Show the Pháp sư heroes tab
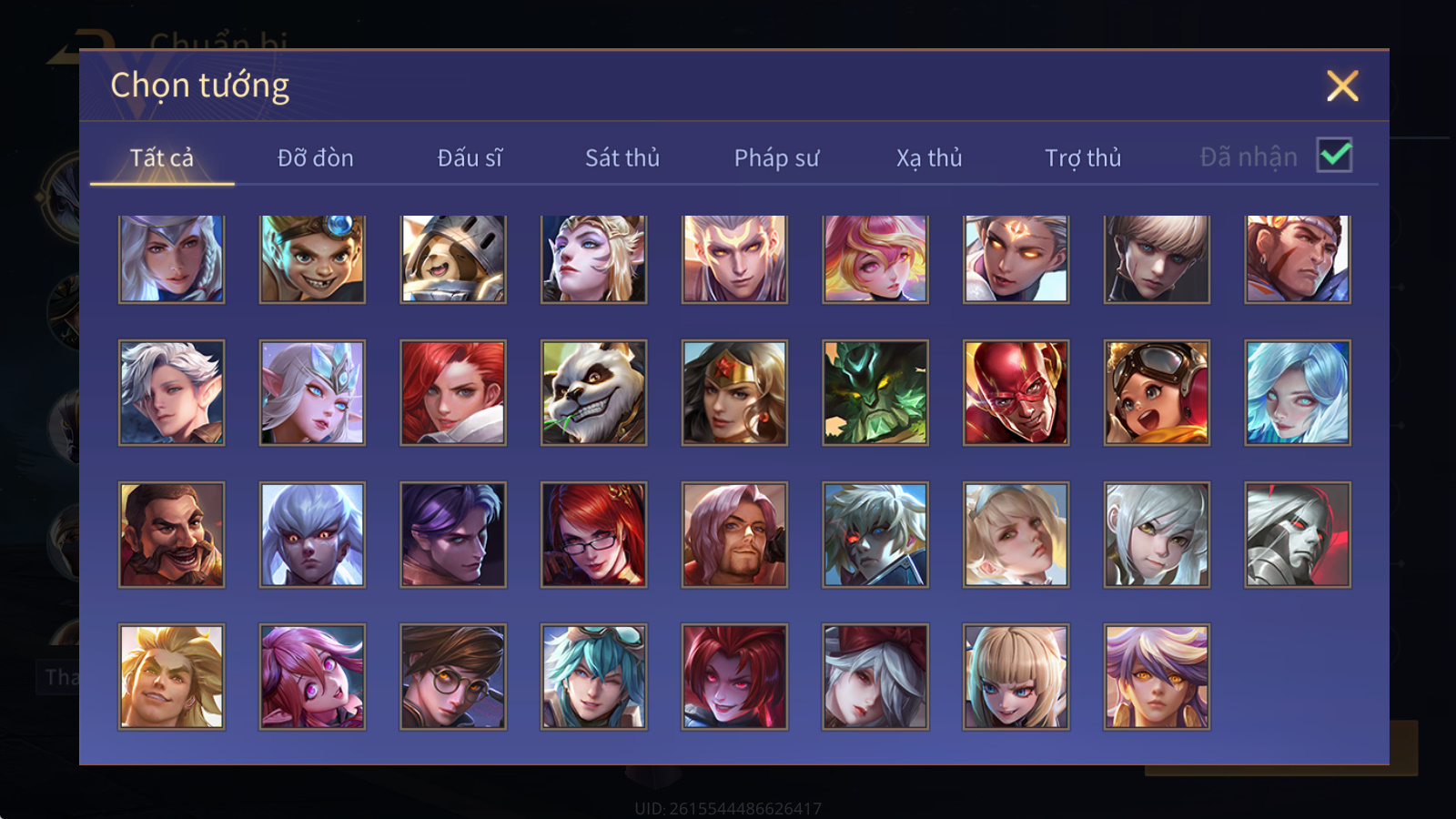 click(x=776, y=157)
